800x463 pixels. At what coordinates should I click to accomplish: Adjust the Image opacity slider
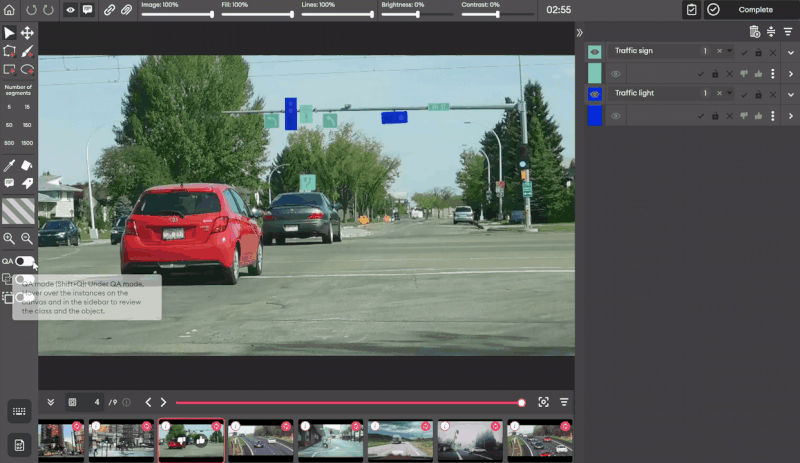[178, 14]
